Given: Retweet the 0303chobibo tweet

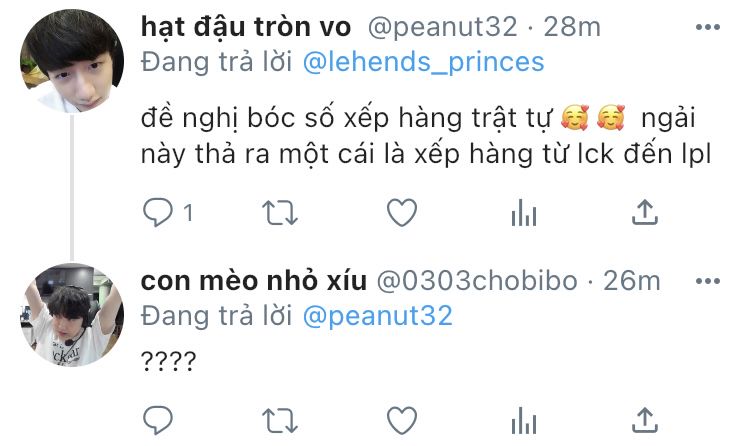Looking at the screenshot, I should click(x=280, y=420).
